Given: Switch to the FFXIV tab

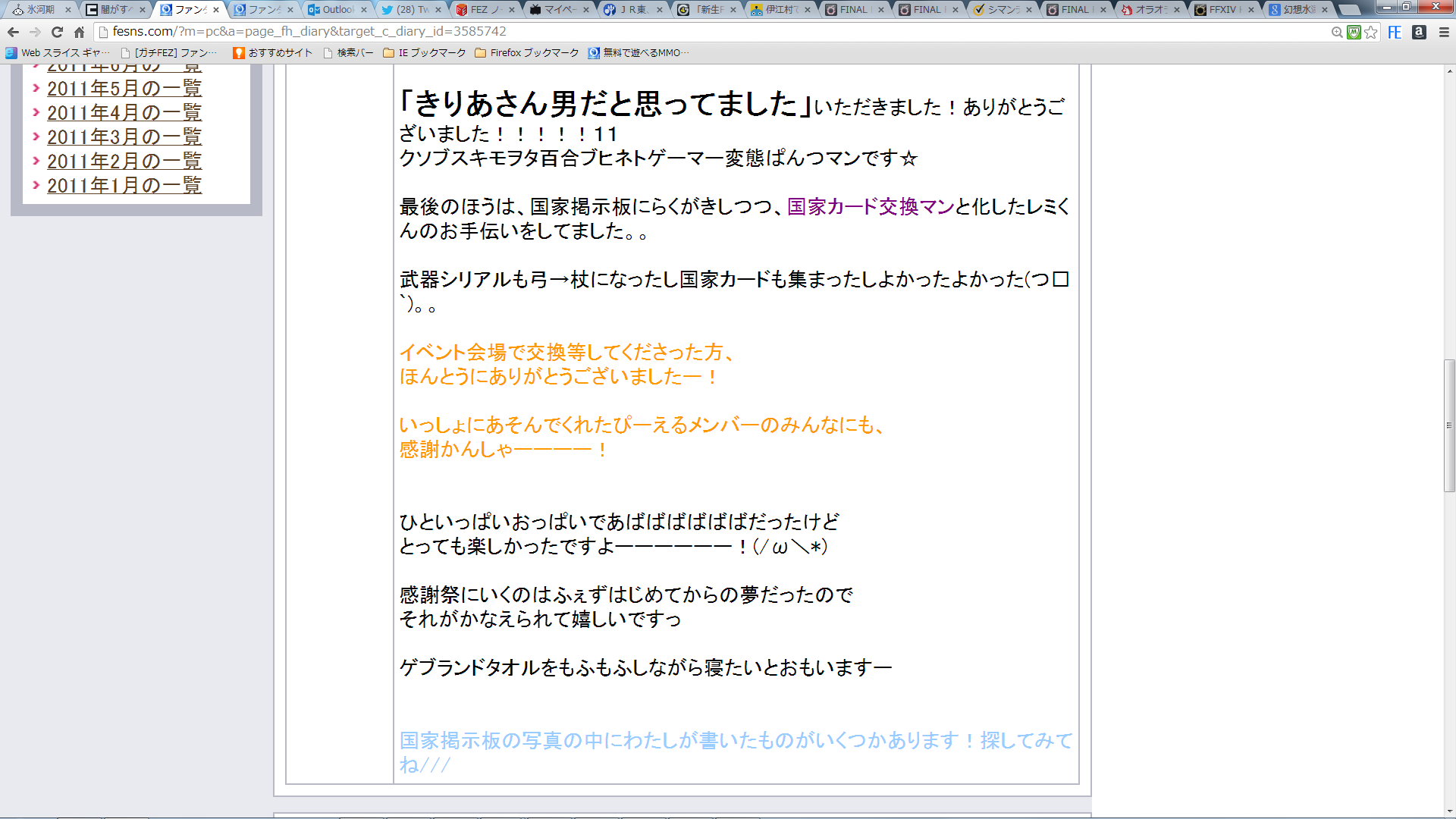Looking at the screenshot, I should [1222, 10].
